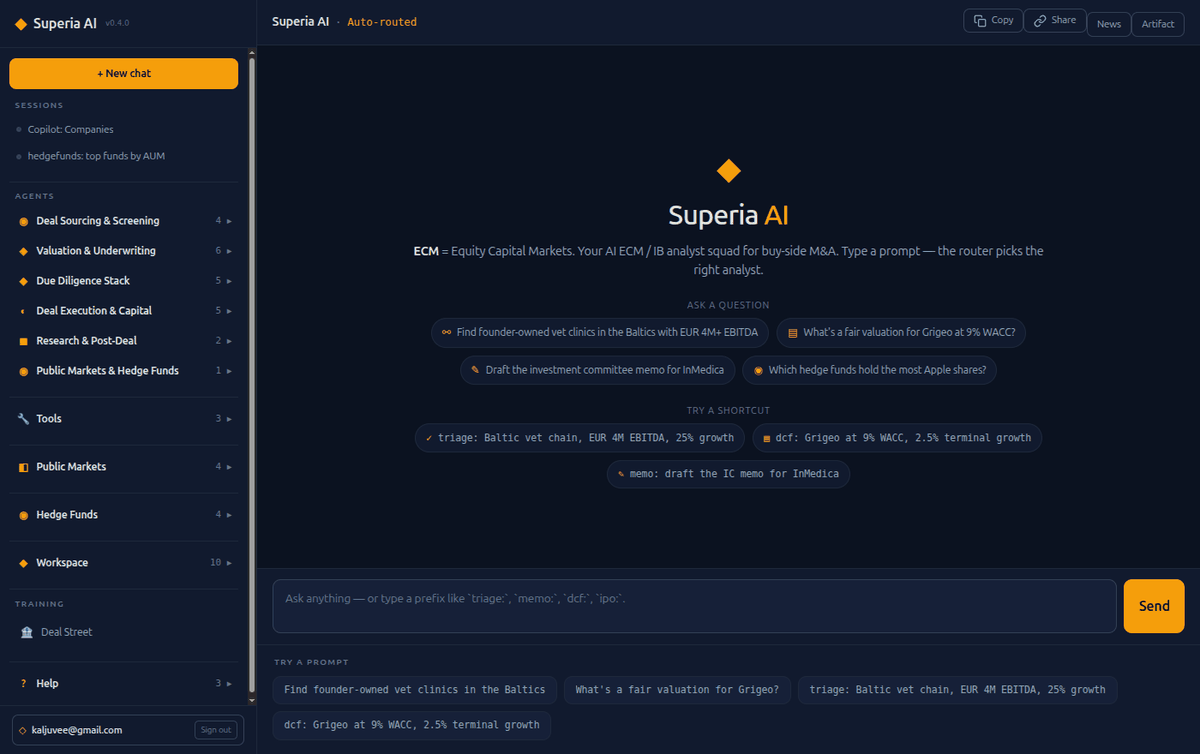Select the Help menu label

[47, 684]
